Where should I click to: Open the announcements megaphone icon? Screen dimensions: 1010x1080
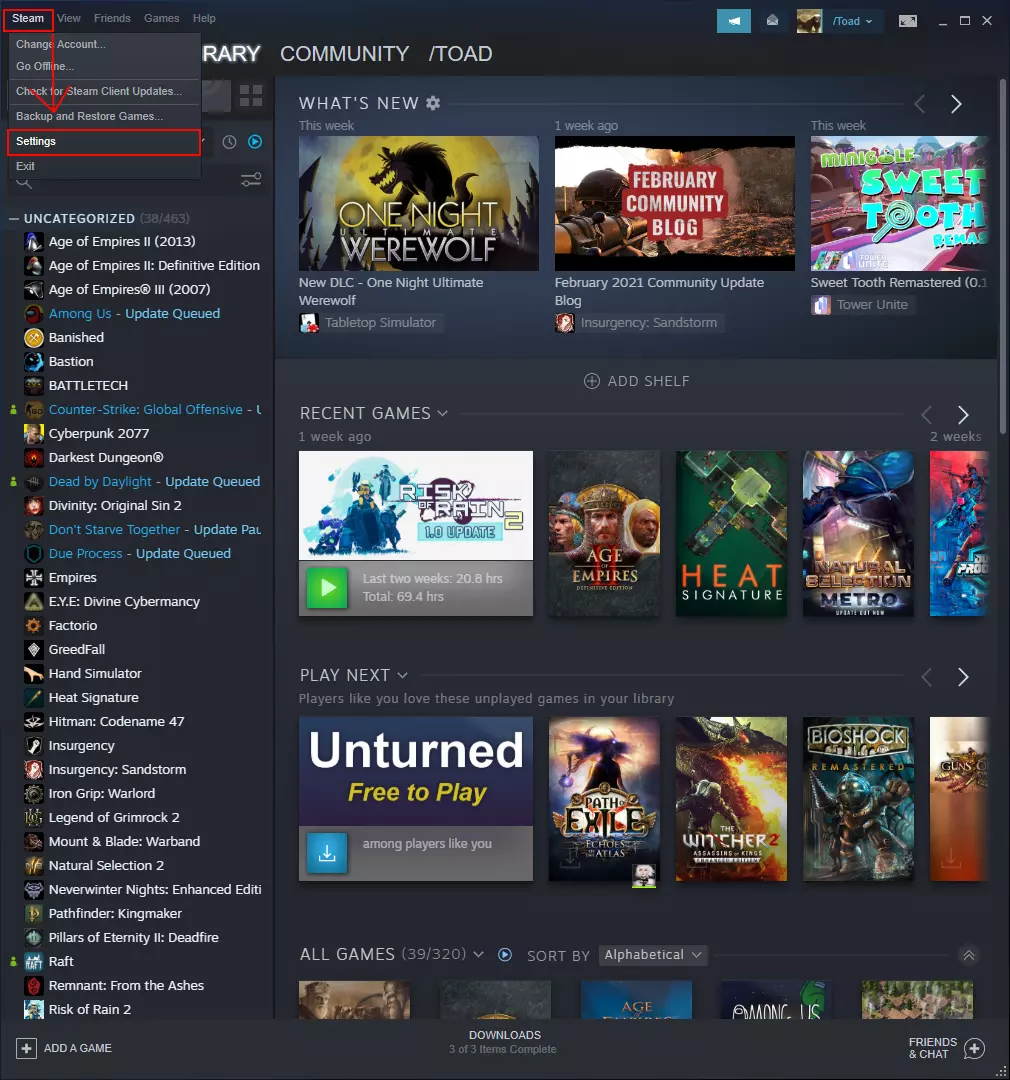point(734,21)
